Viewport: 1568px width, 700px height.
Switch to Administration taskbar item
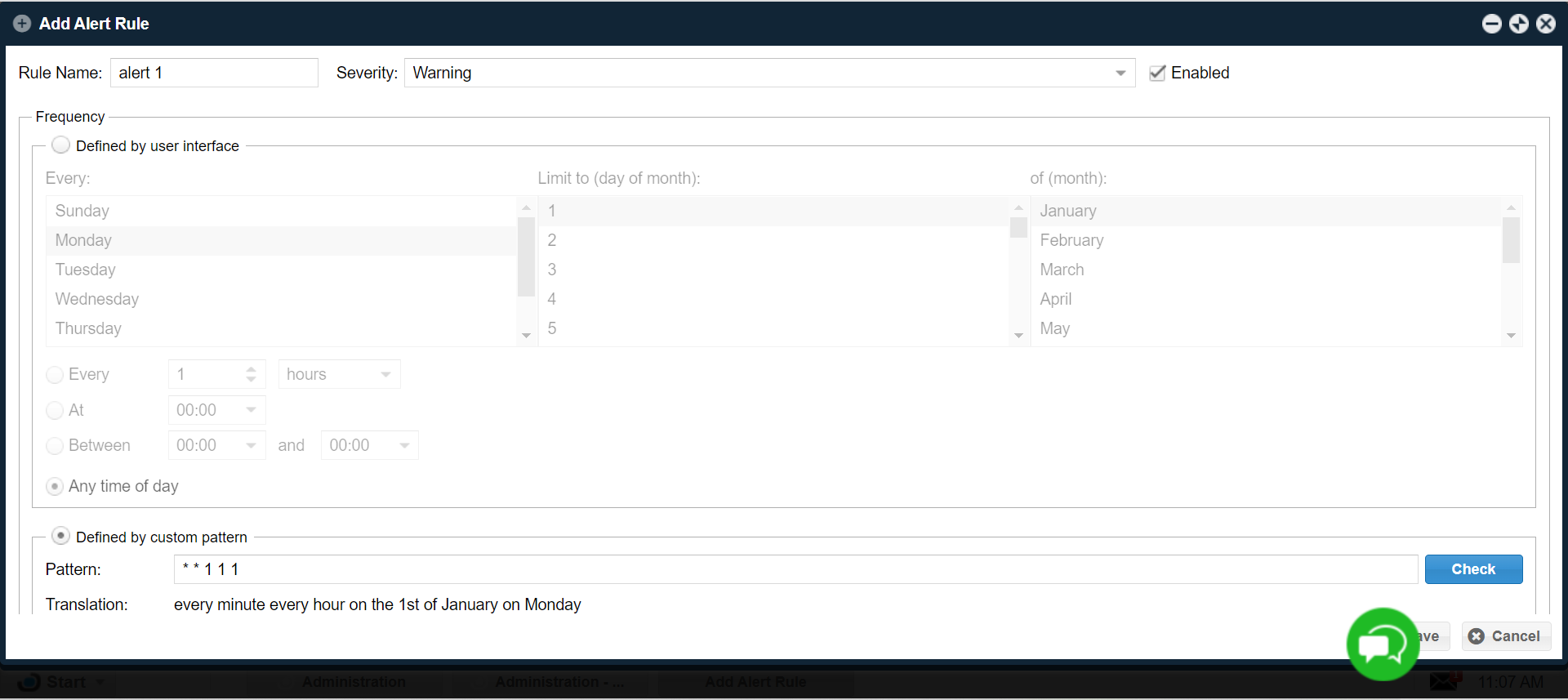(x=354, y=682)
